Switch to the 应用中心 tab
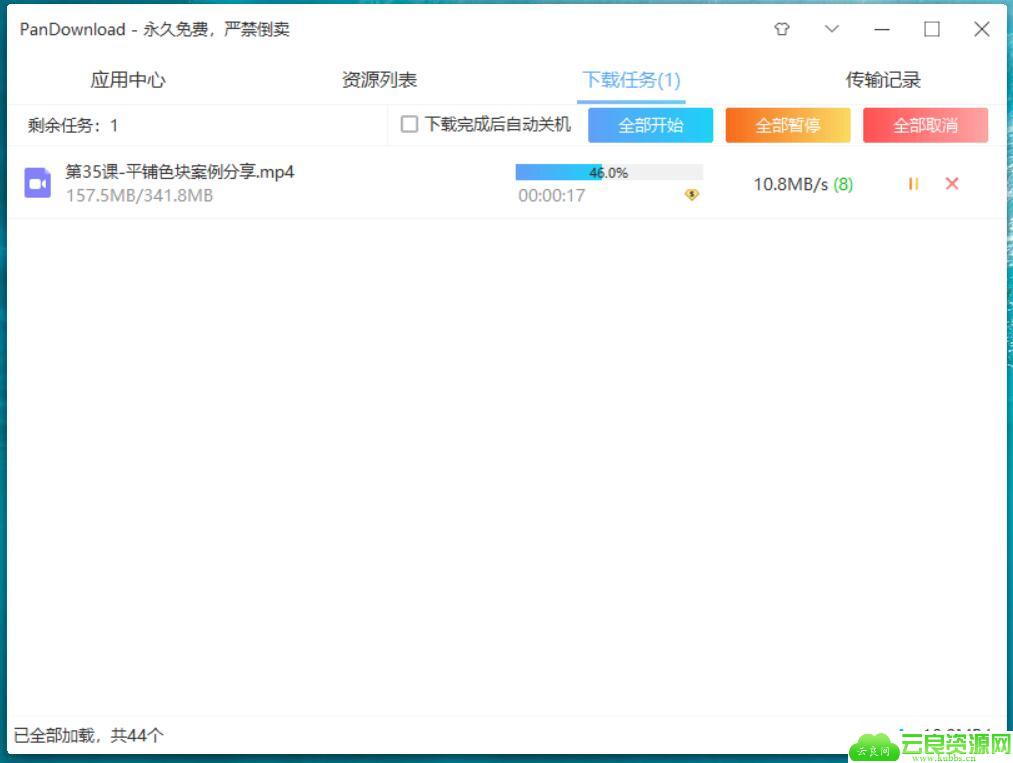Image resolution: width=1013 pixels, height=763 pixels. tap(128, 80)
